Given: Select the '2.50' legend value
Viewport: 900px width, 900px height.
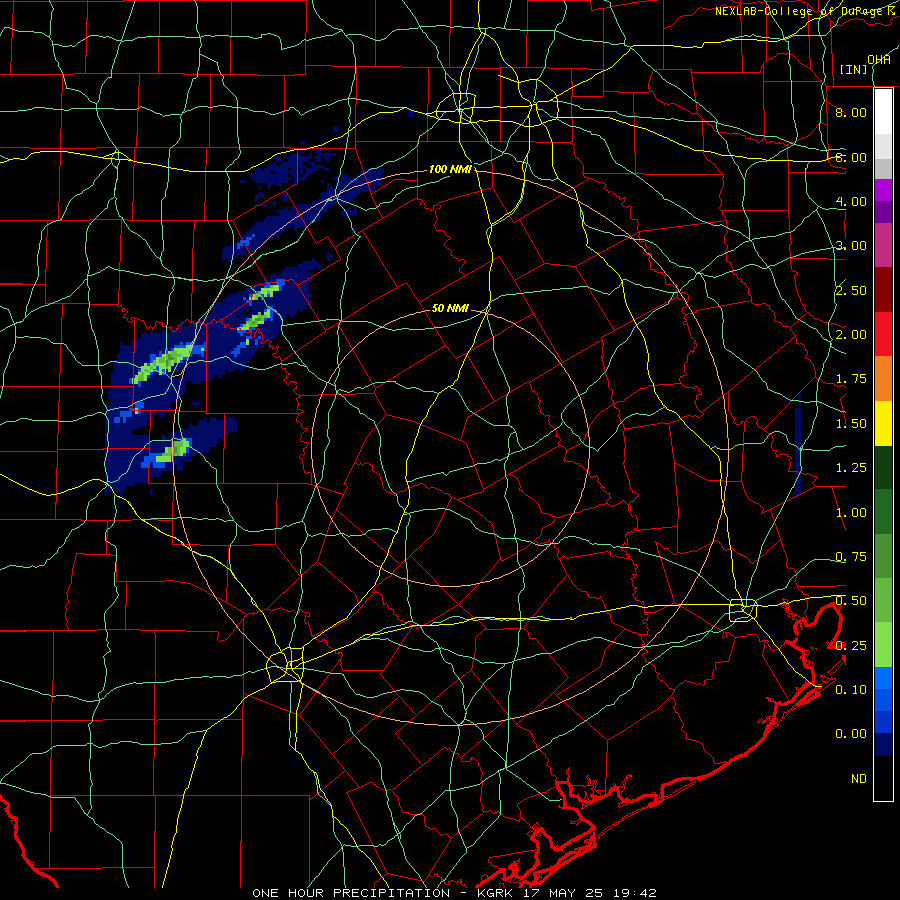Looking at the screenshot, I should (851, 290).
